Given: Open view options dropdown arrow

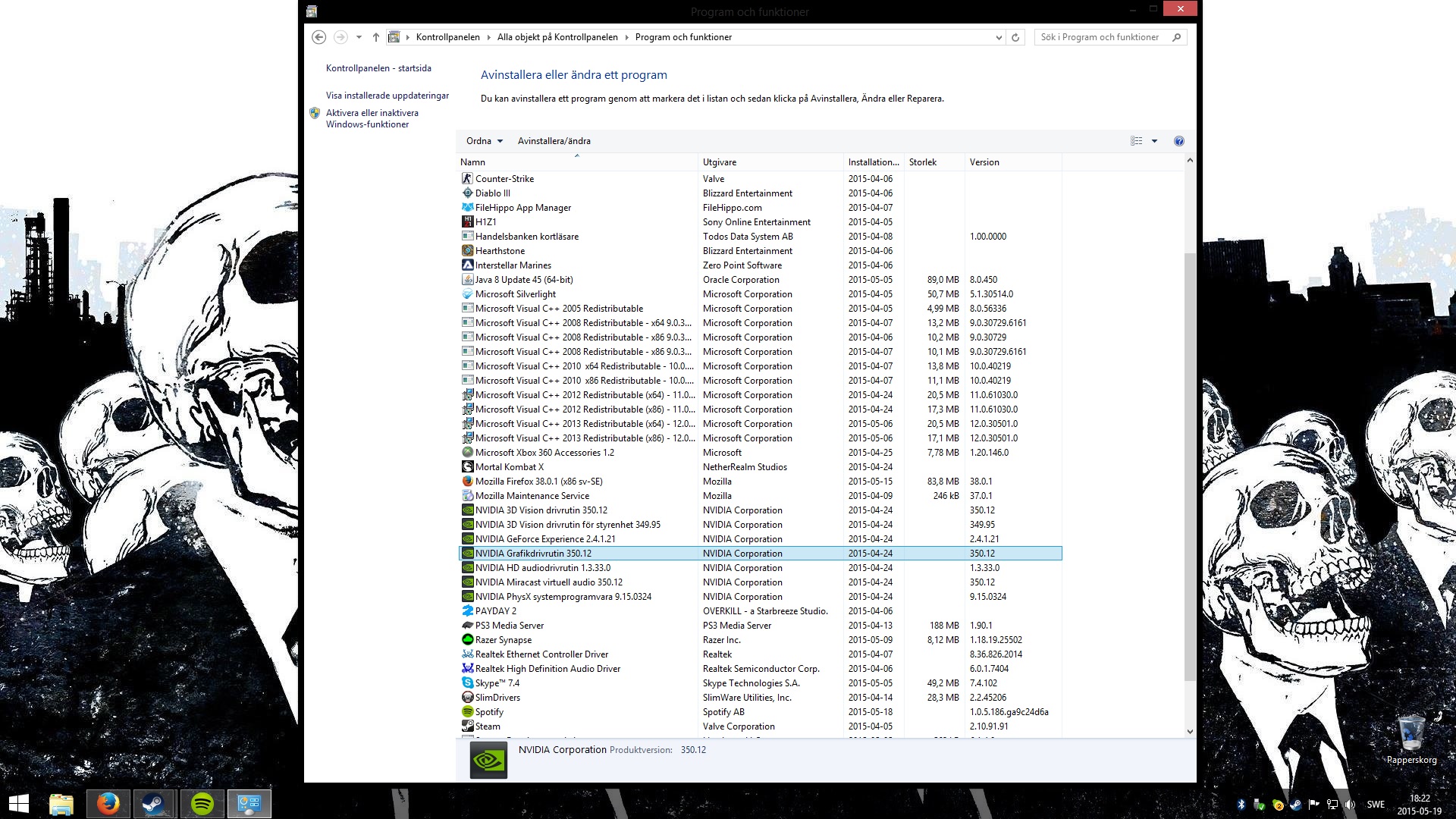Looking at the screenshot, I should point(1154,141).
